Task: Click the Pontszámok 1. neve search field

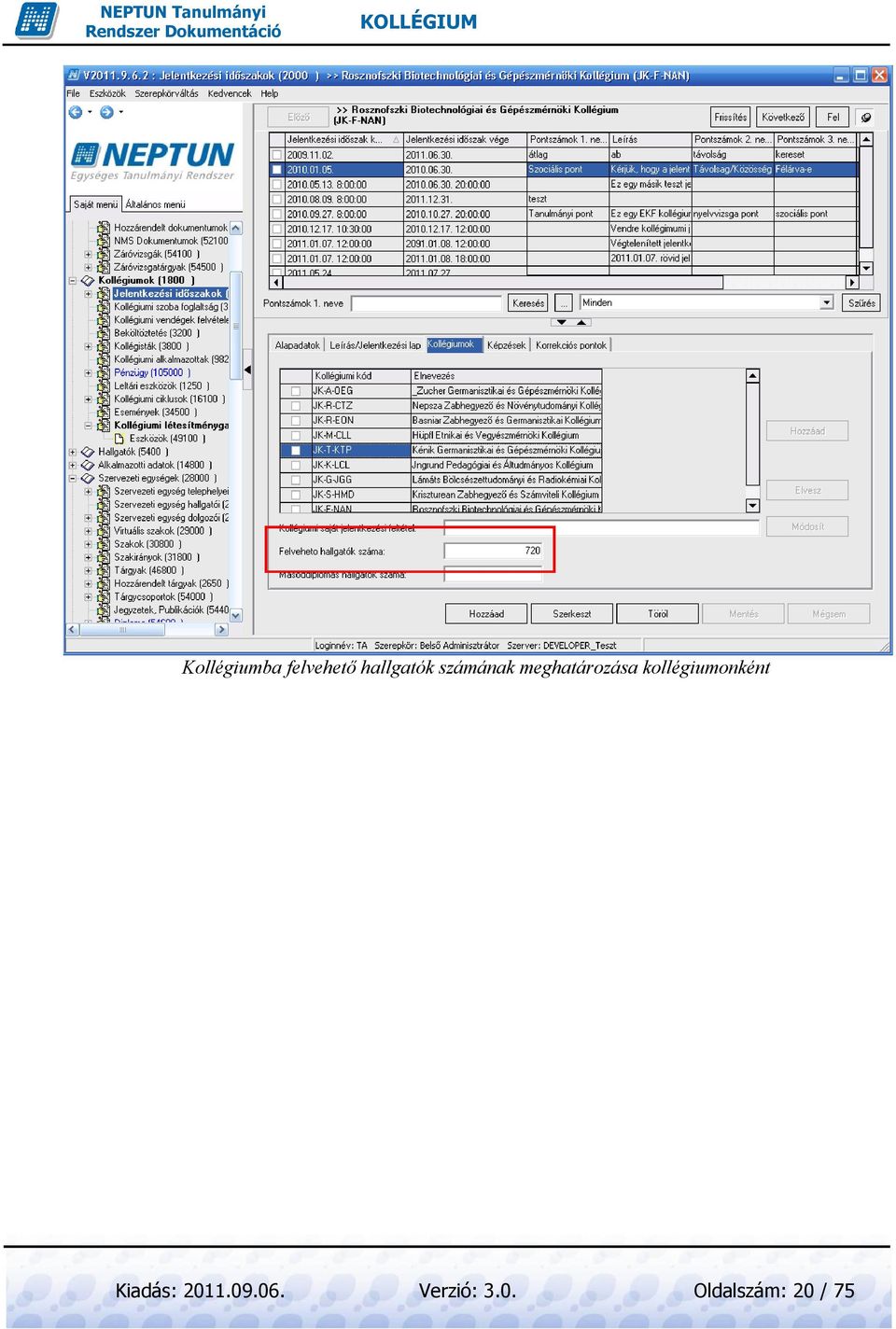Action: coord(427,303)
